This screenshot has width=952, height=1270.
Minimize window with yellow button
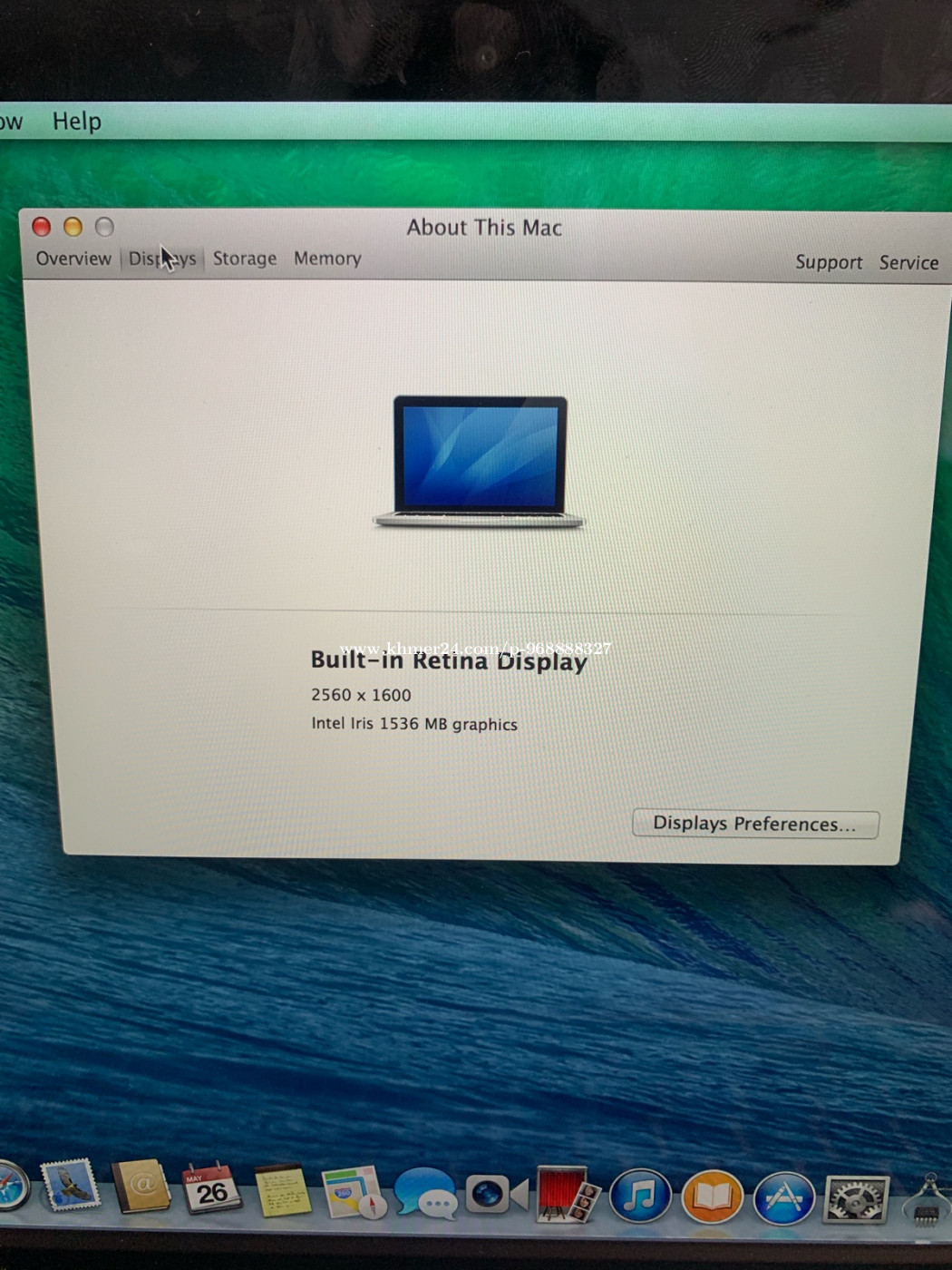click(x=73, y=227)
